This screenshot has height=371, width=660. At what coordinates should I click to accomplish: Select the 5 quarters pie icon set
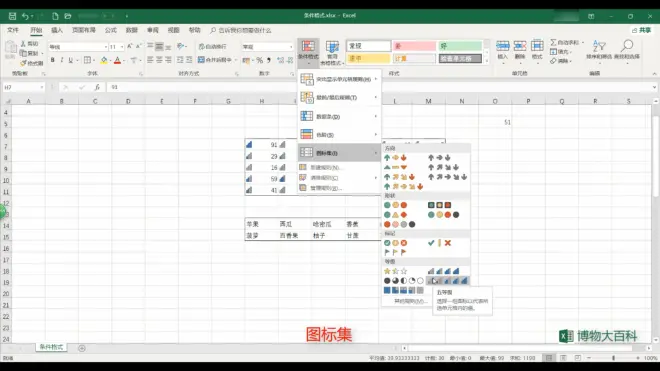pyautogui.click(x=403, y=281)
